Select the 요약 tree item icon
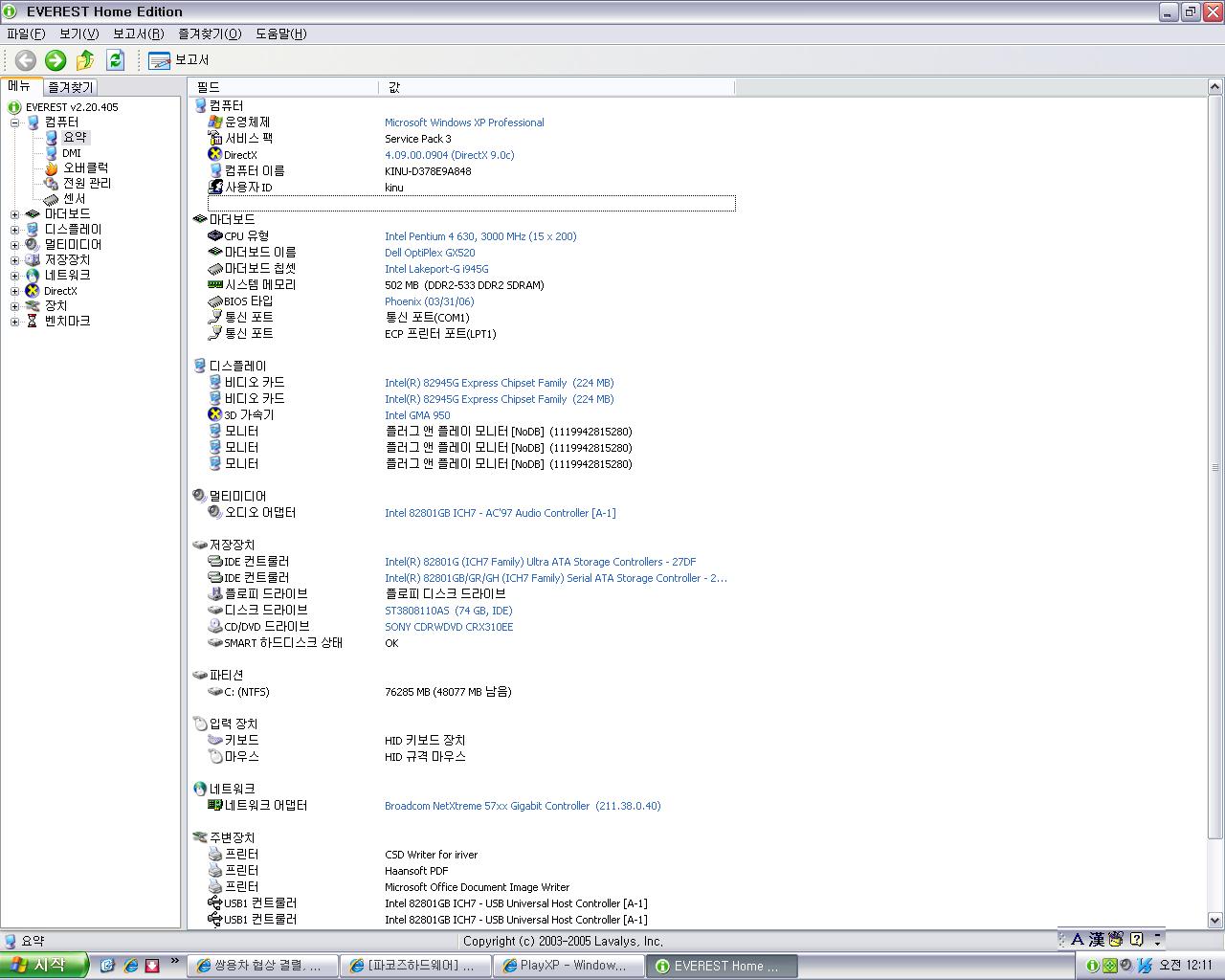Image resolution: width=1225 pixels, height=980 pixels. point(52,138)
